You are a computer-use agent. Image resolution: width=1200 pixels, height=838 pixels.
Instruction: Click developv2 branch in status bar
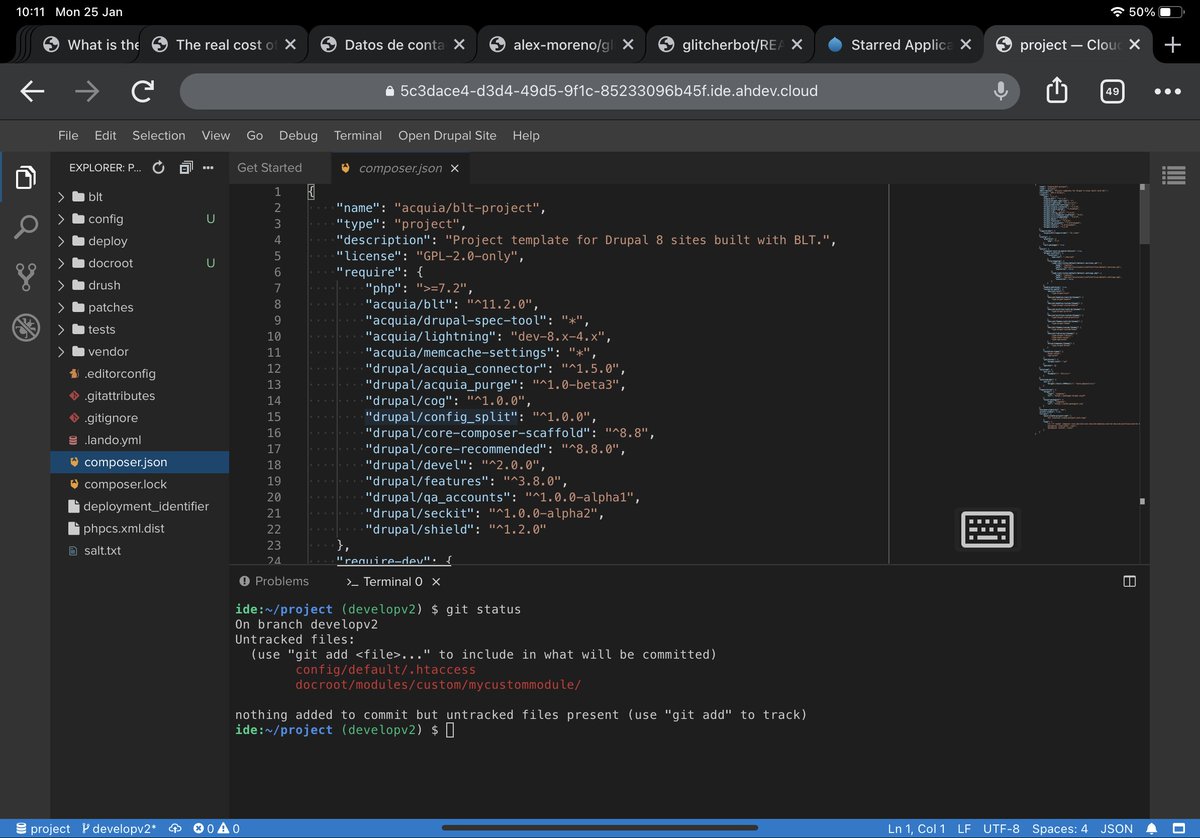pyautogui.click(x=118, y=828)
